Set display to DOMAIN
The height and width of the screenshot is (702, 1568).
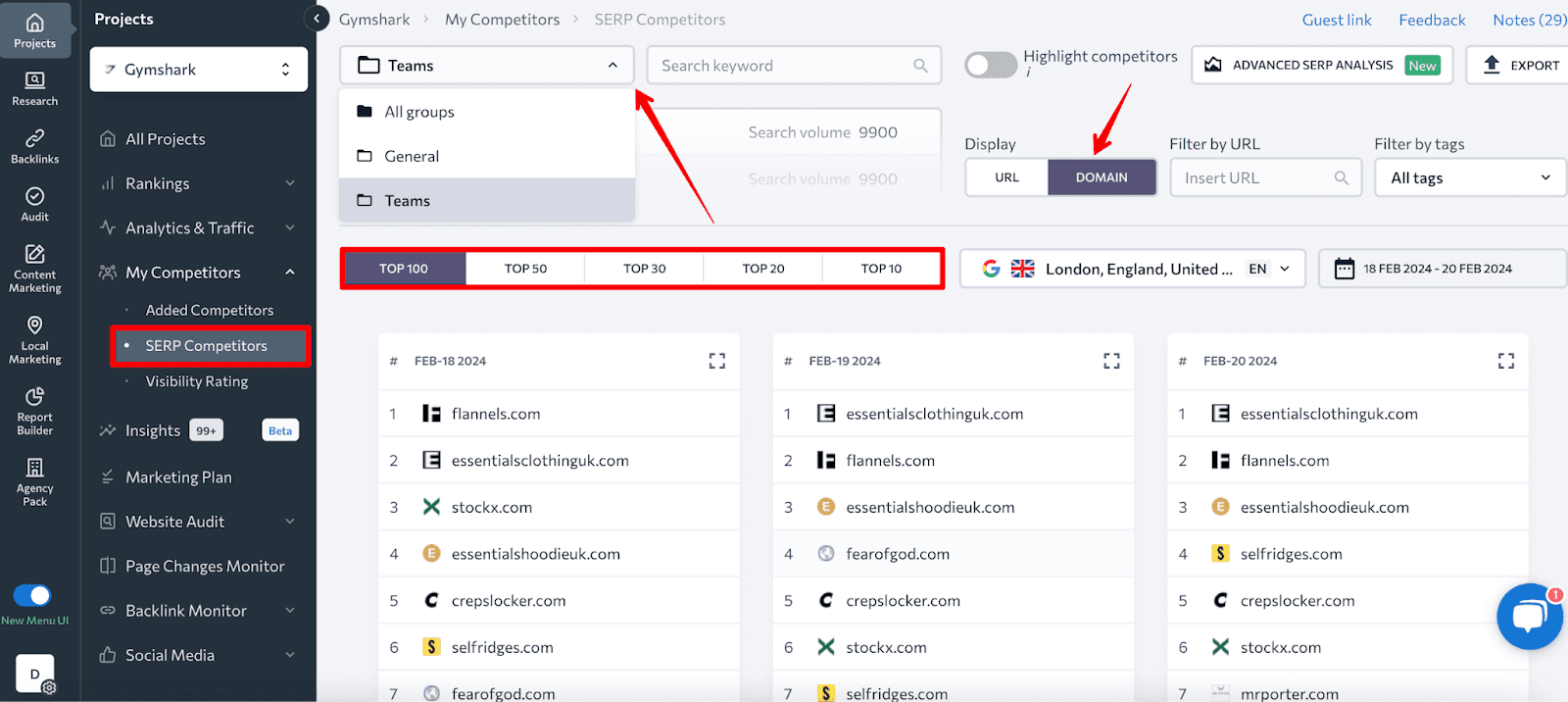click(x=1102, y=177)
